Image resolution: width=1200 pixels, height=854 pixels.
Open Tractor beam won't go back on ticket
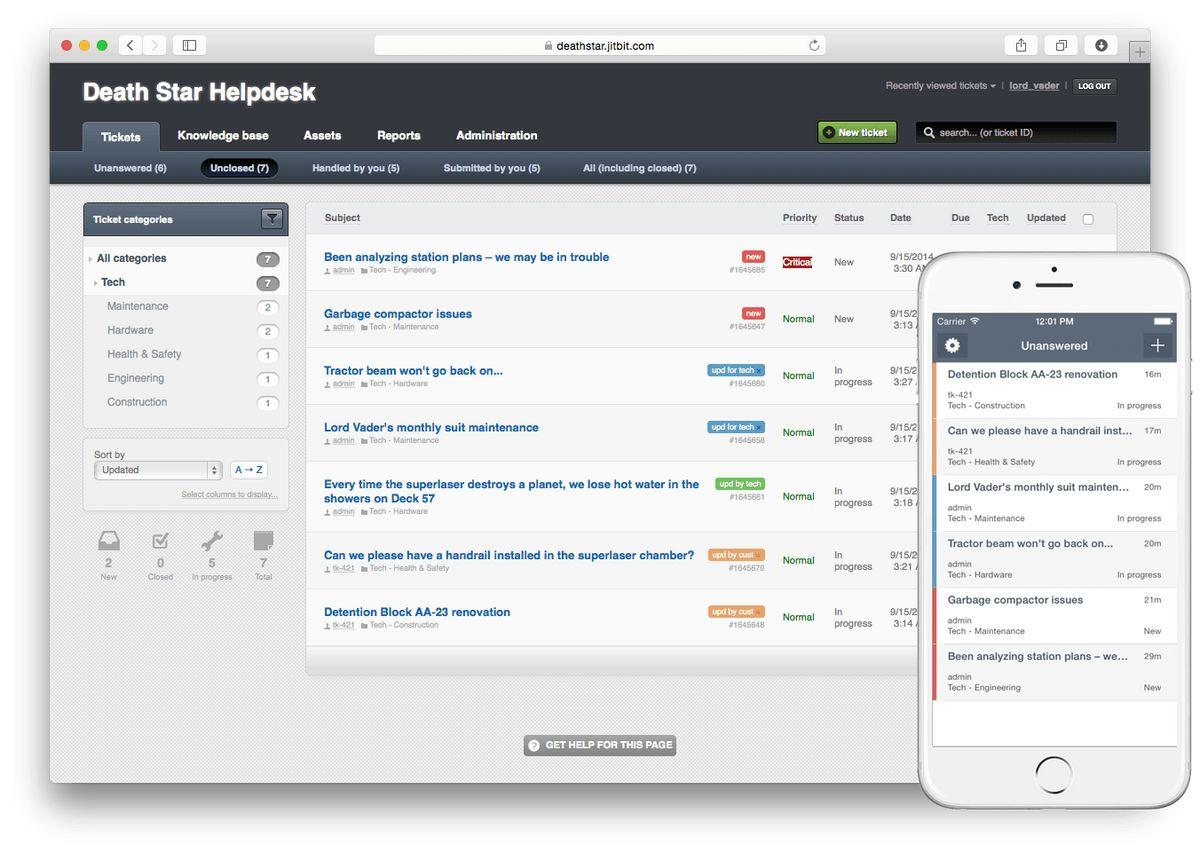pyautogui.click(x=413, y=371)
